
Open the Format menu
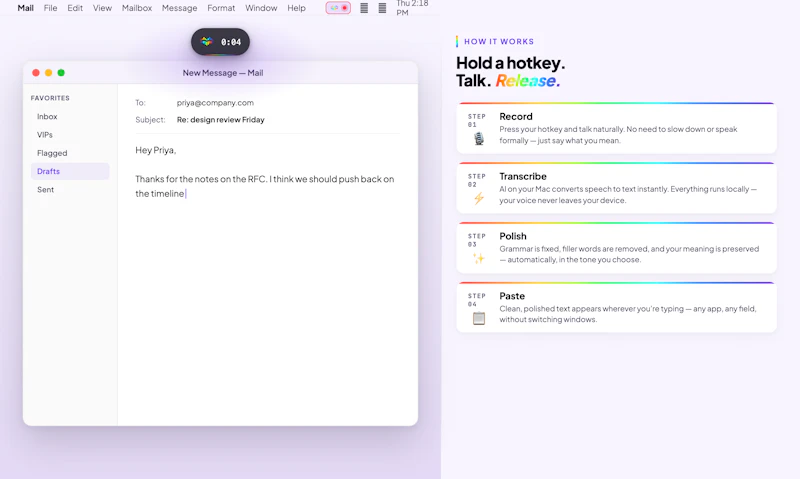(x=221, y=8)
